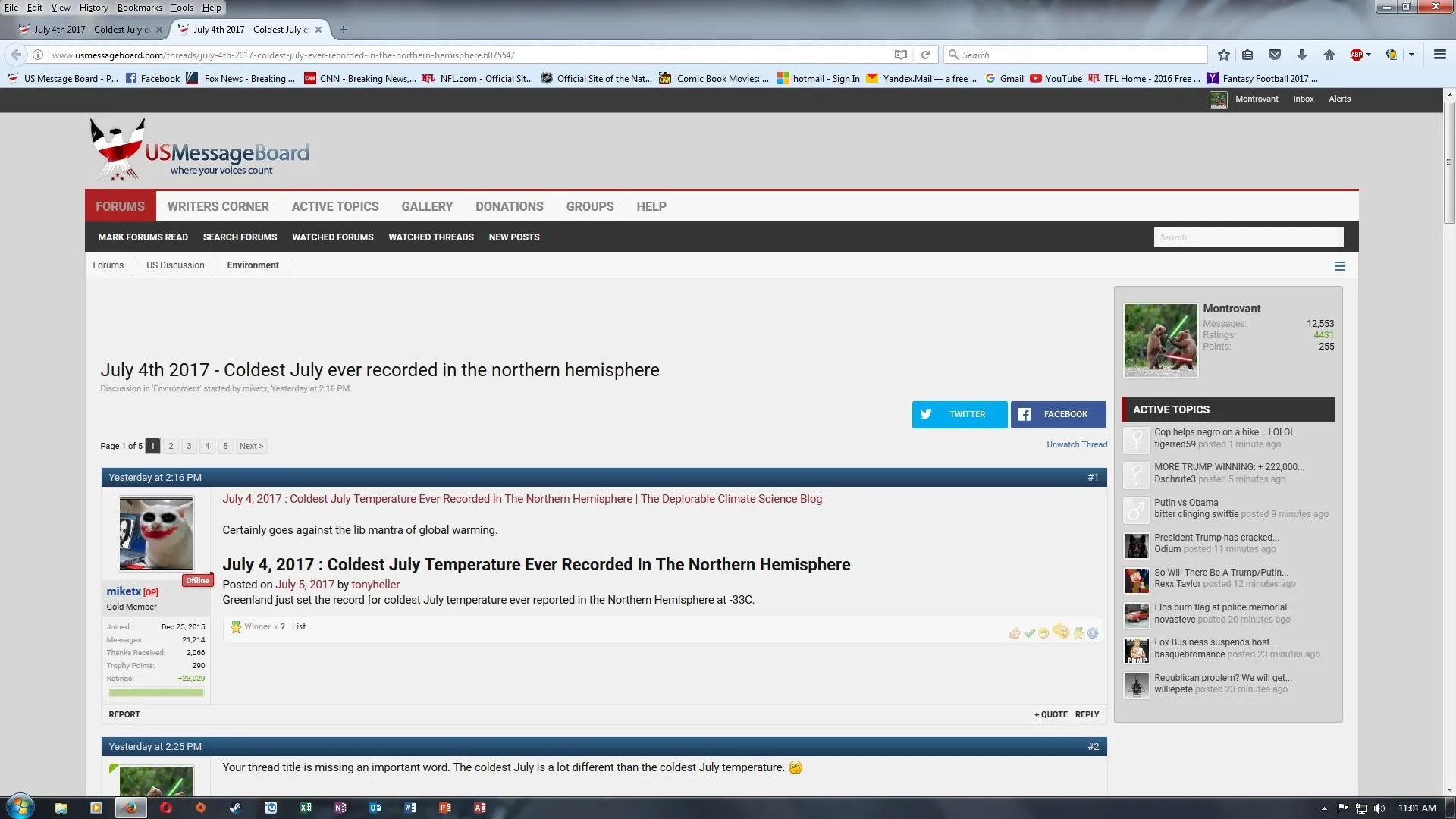Select the Funny rating emoji on the post
1456x819 pixels.
(1044, 633)
